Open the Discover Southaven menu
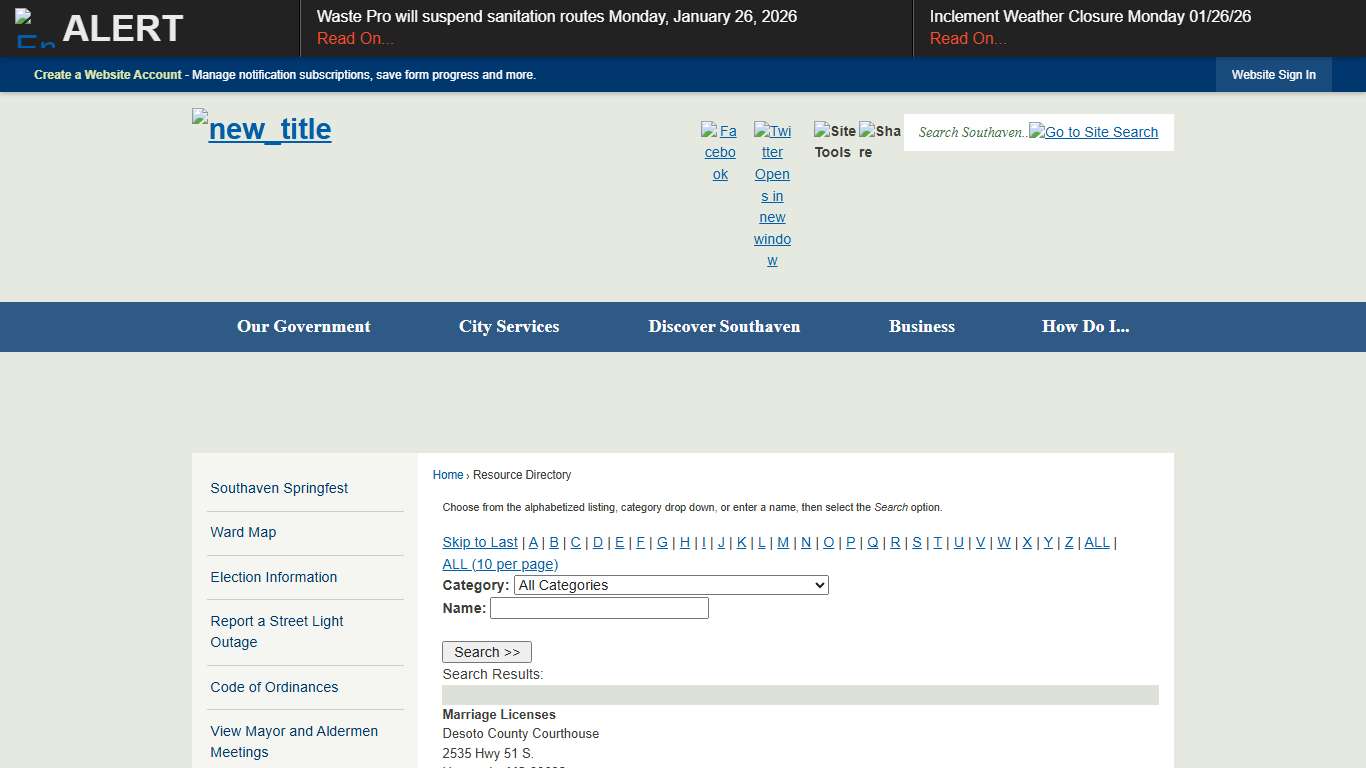Image resolution: width=1366 pixels, height=768 pixels. pyautogui.click(x=724, y=327)
